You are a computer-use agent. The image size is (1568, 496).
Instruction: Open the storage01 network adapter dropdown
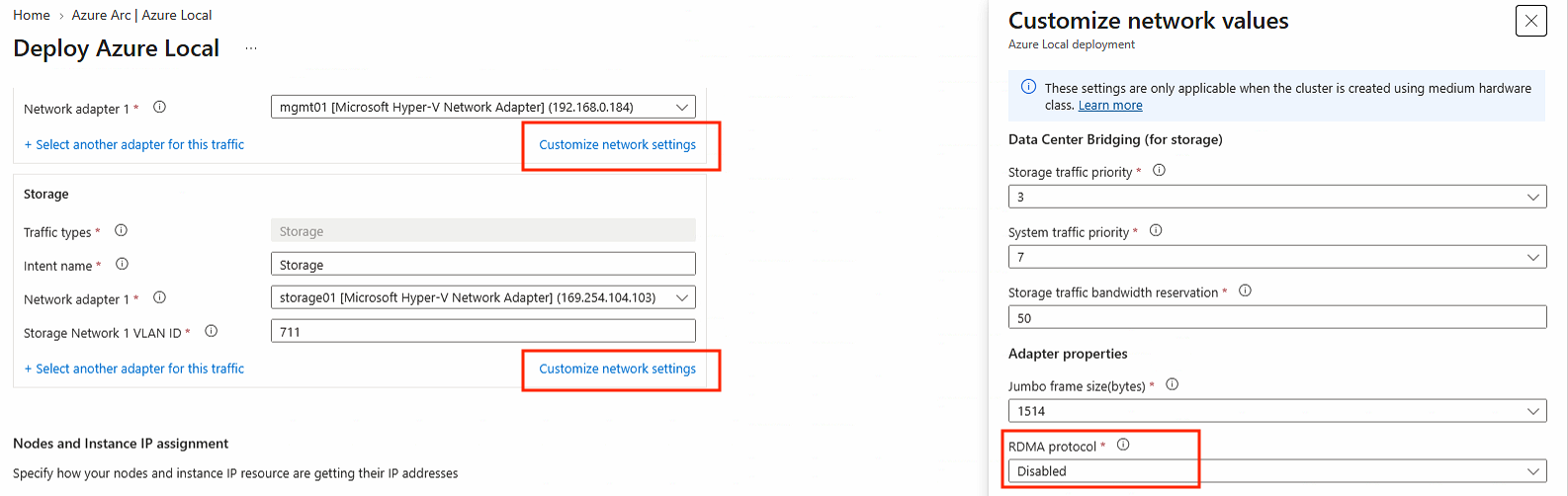(483, 297)
